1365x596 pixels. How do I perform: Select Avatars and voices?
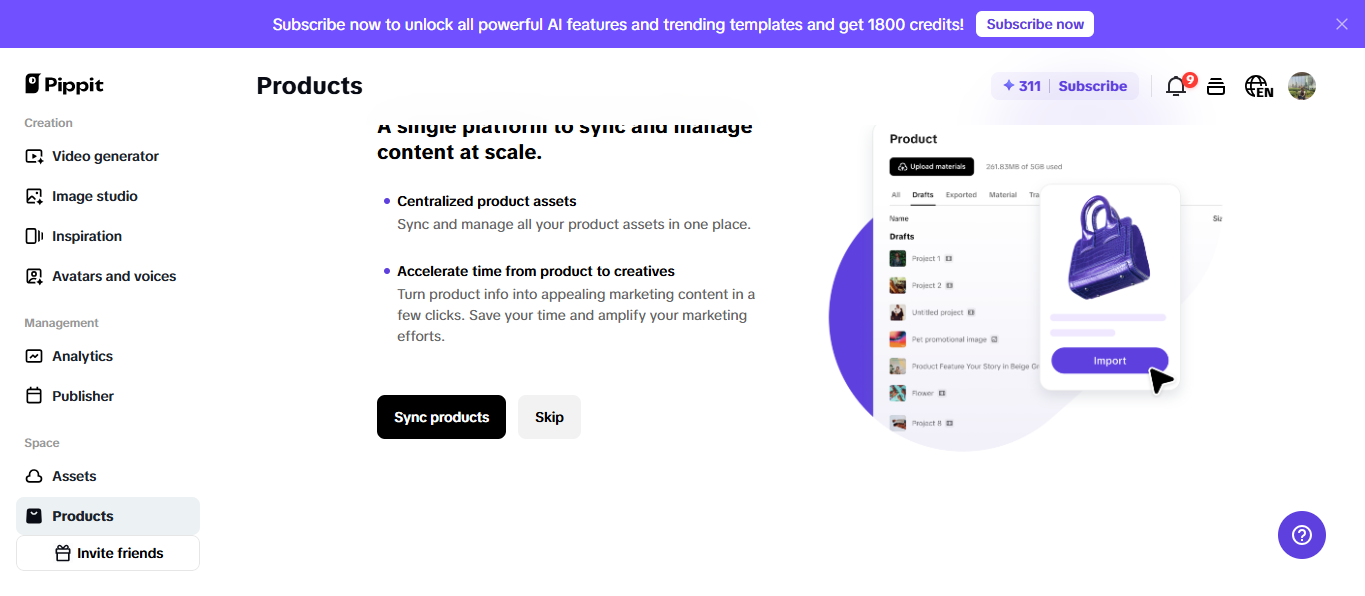point(114,276)
